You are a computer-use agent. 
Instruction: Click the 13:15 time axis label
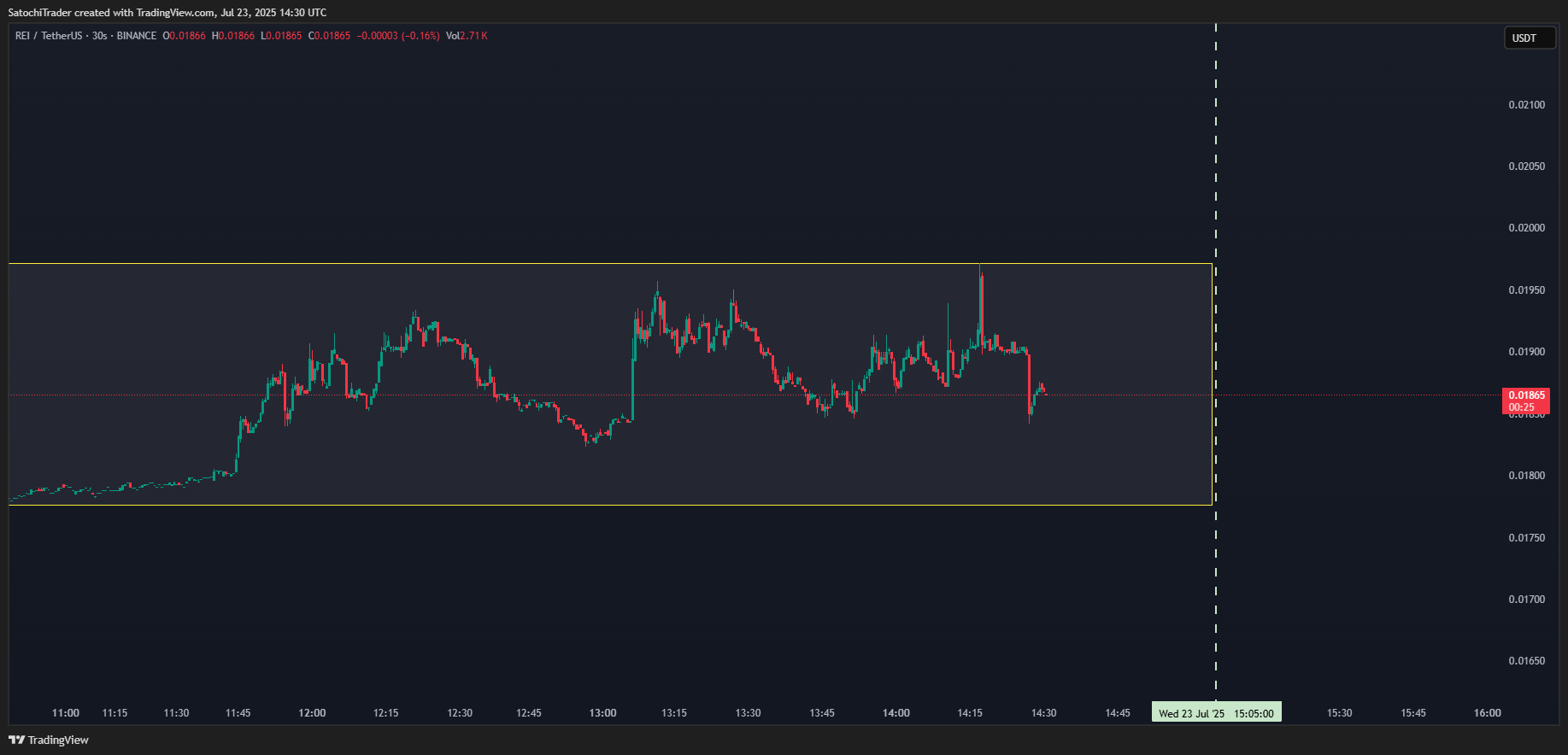pos(674,713)
